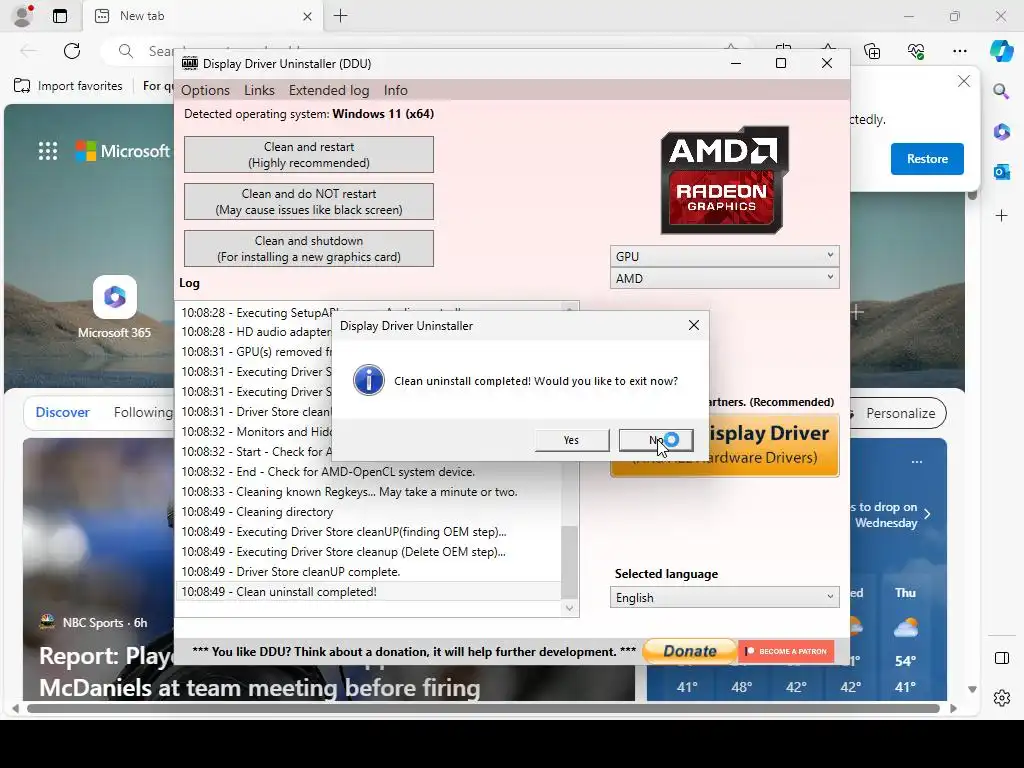This screenshot has width=1024, height=768.
Task: Expand the English language dropdown
Action: coord(724,598)
